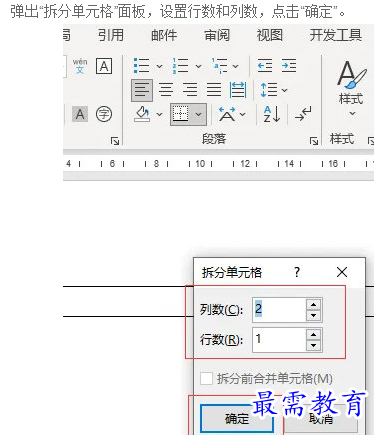Decrease 列数 value with down arrow
The height and width of the screenshot is (435, 374).
click(313, 315)
